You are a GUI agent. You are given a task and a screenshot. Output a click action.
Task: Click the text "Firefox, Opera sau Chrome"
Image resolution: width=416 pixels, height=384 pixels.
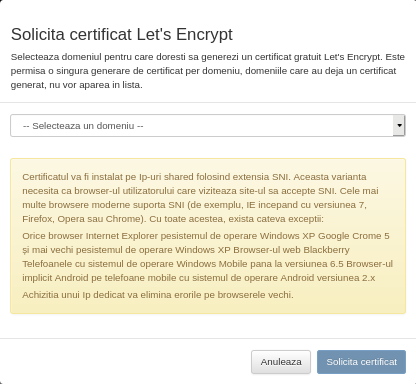point(82,219)
